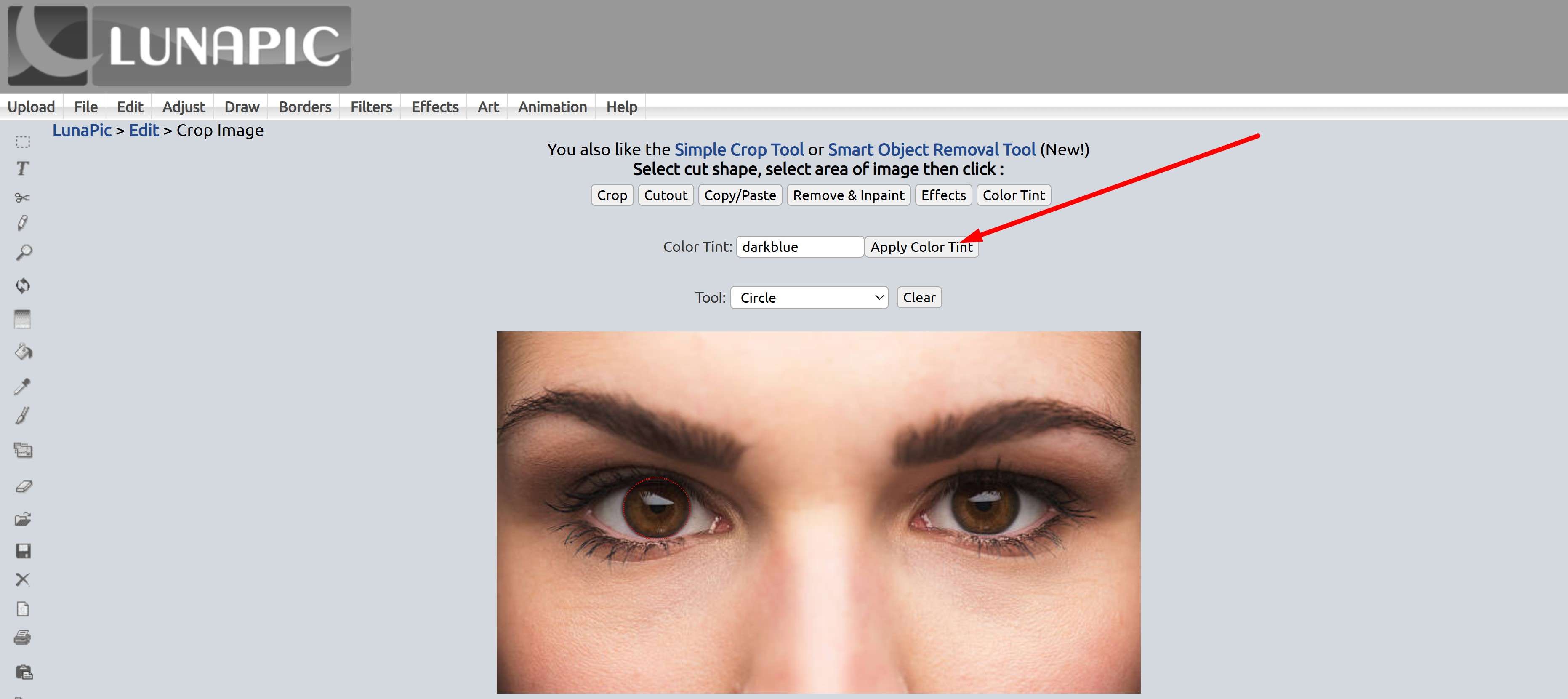Click the eraser tool icon
Viewport: 1568px width, 699px height.
pos(23,486)
